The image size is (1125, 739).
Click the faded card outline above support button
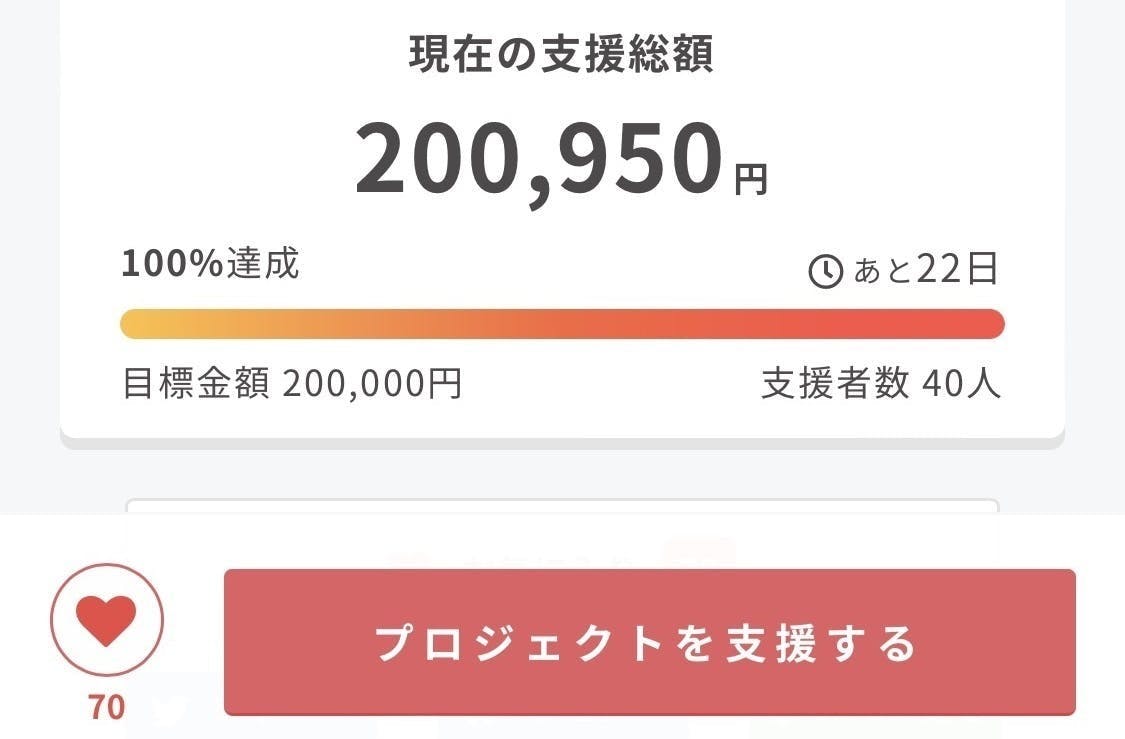(562, 505)
